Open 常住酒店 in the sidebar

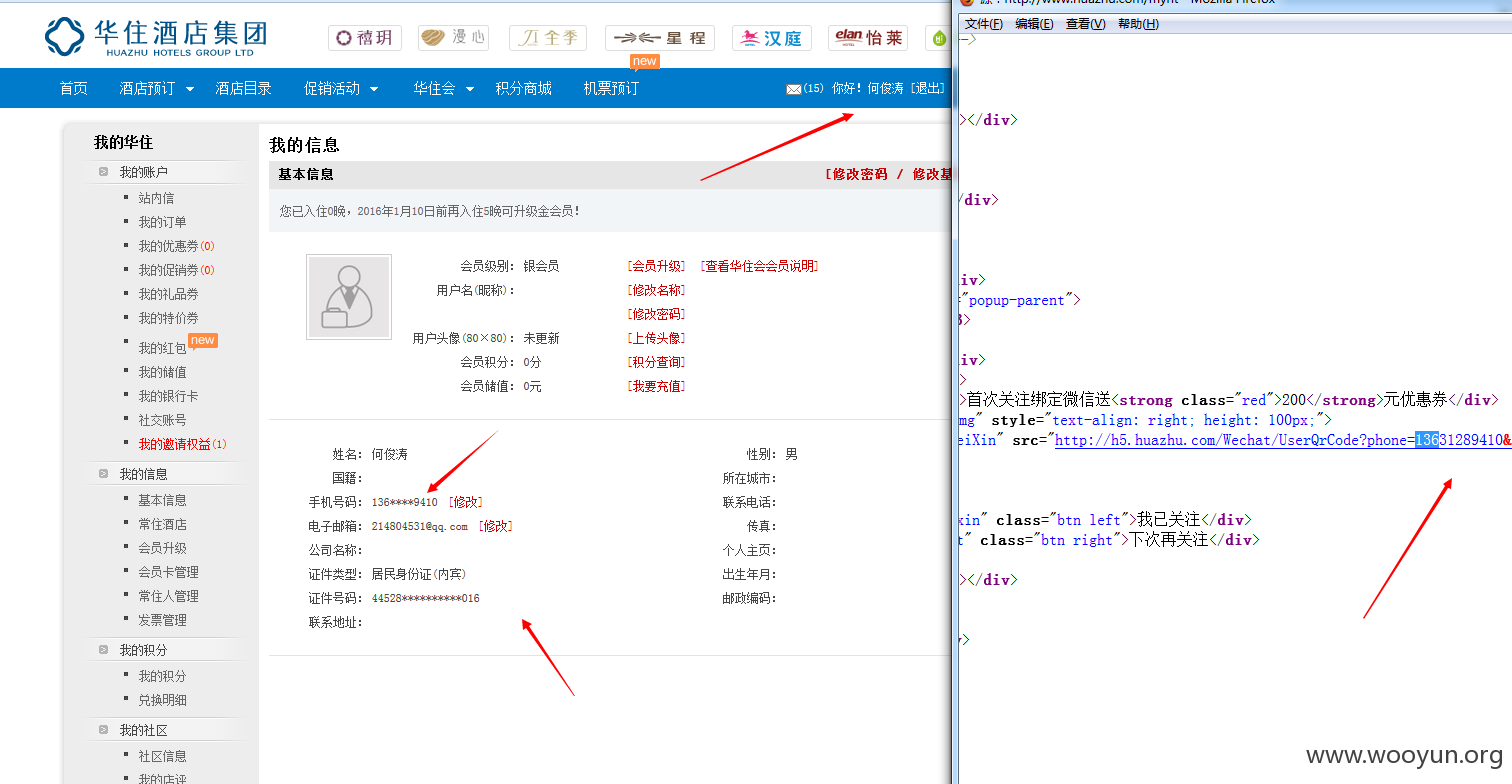click(x=162, y=524)
